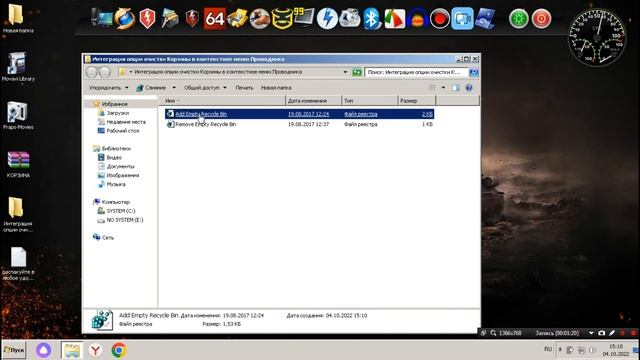Image resolution: width=640 pixels, height=360 pixels.
Task: Select the Remove Empty Recycle Bin file
Action: pos(299,124)
